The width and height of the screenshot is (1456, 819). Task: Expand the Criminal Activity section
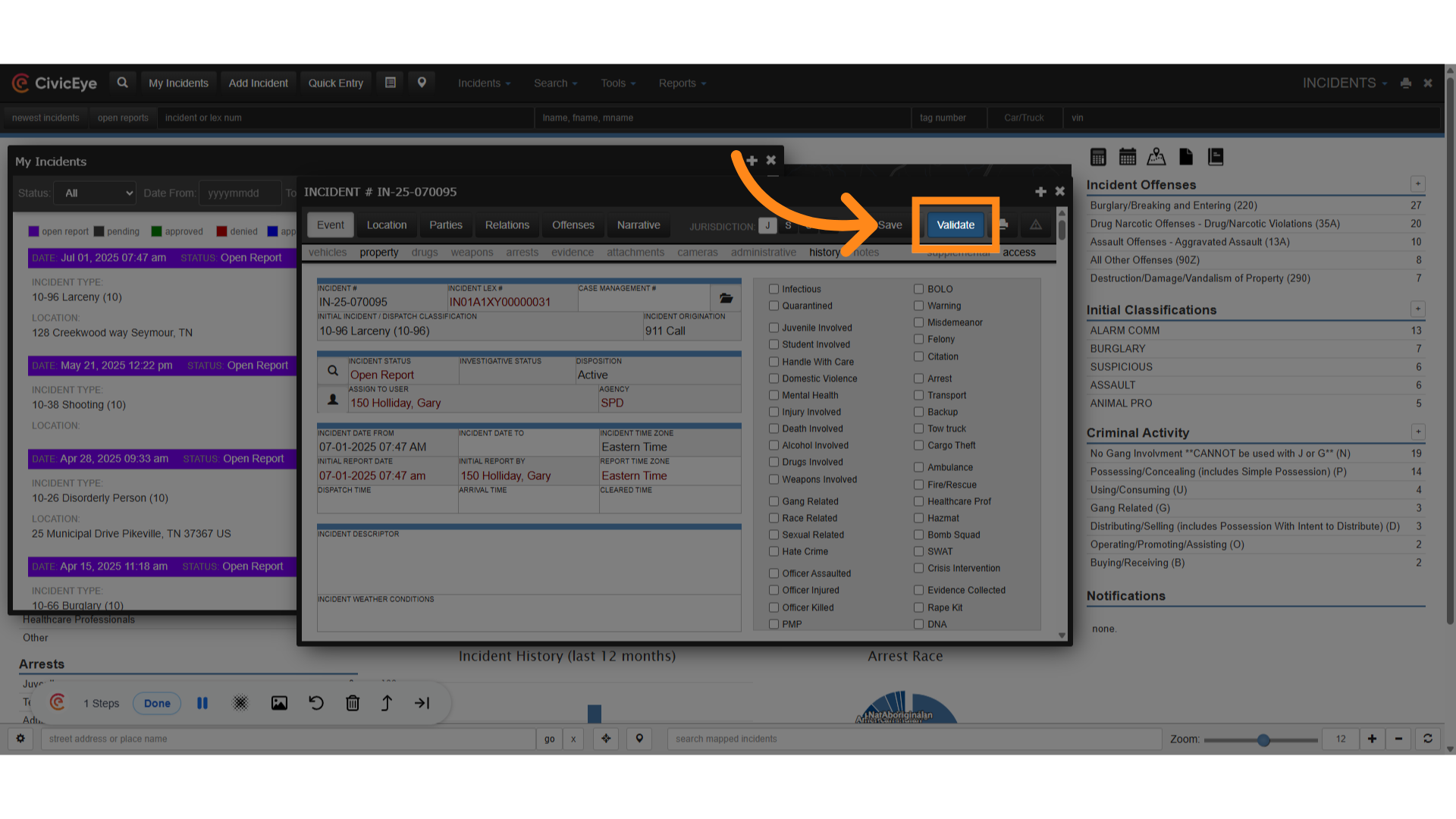coord(1417,432)
